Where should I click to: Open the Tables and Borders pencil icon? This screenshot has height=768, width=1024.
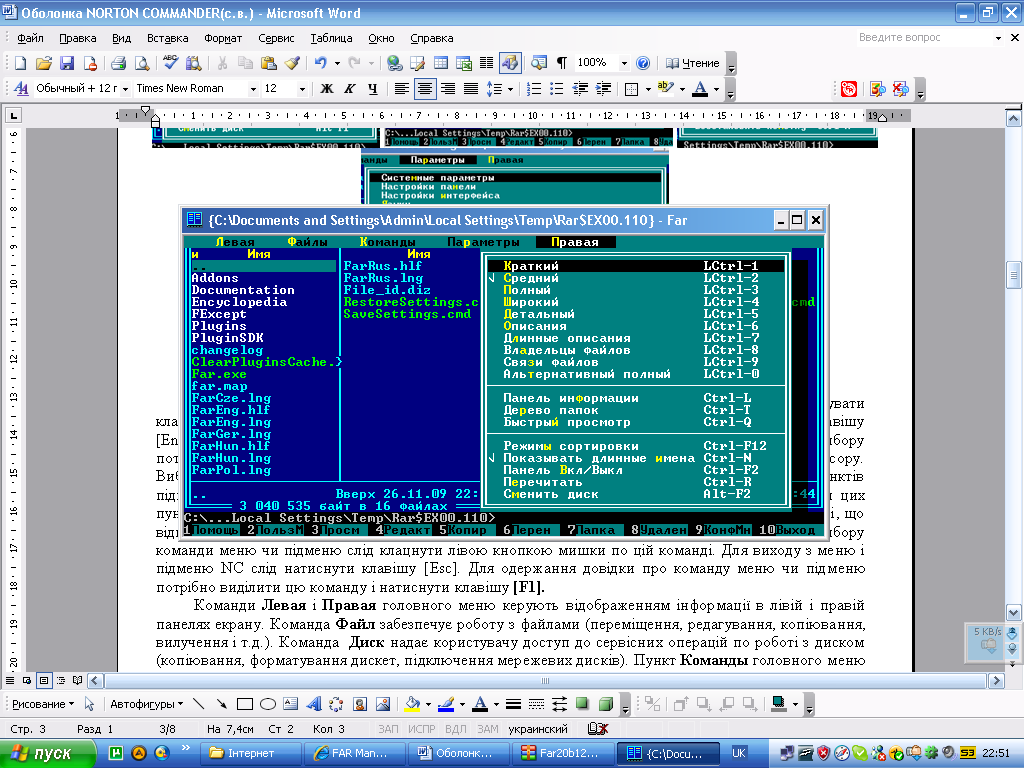tap(417, 63)
